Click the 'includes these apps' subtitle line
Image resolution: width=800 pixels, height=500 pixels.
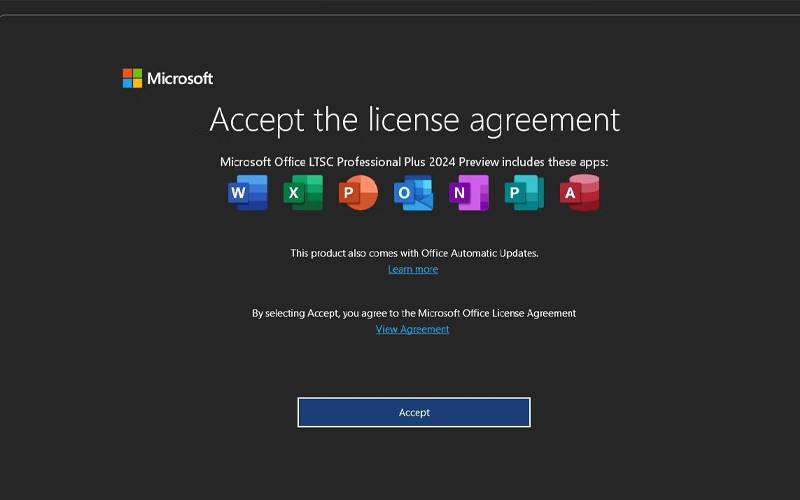[x=414, y=161]
